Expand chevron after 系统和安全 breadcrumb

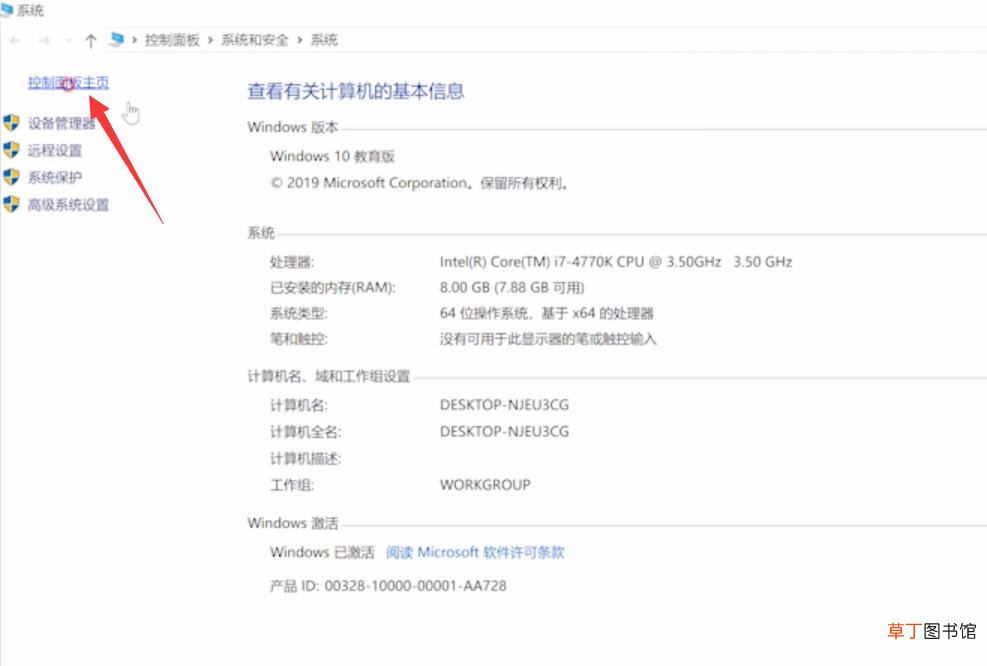pyautogui.click(x=299, y=40)
